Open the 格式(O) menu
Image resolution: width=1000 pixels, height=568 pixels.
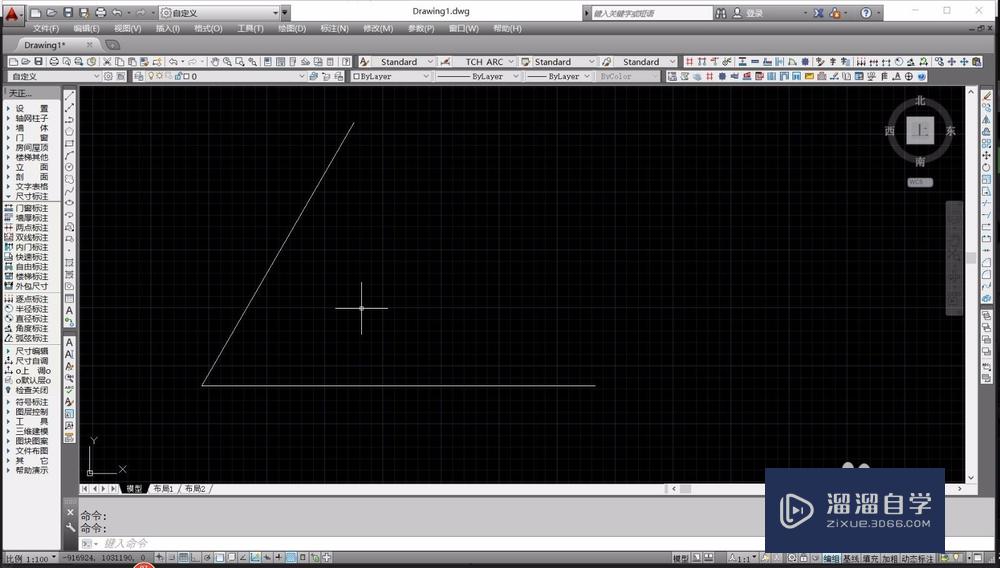[208, 29]
